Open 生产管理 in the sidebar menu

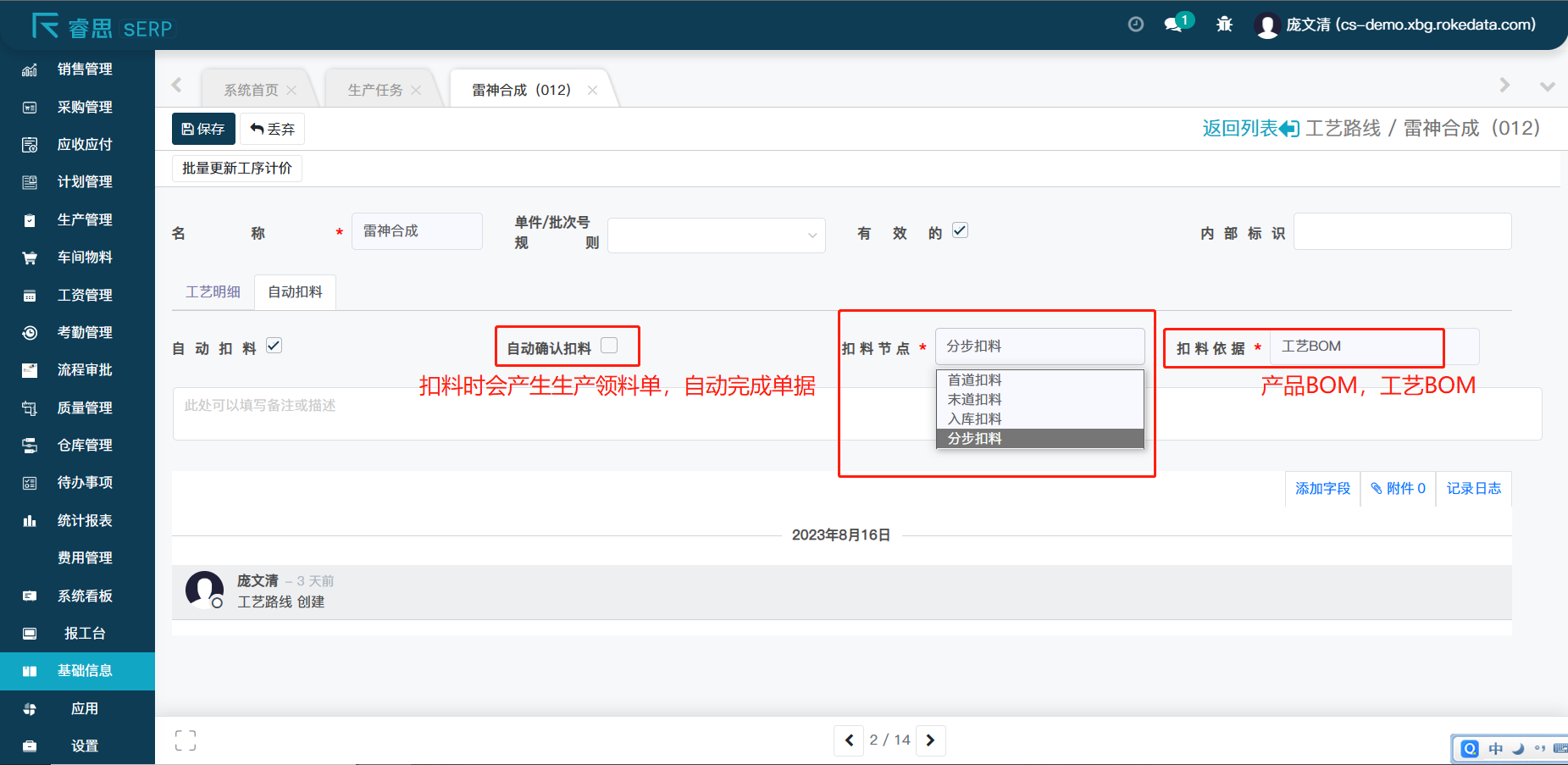pos(84,219)
